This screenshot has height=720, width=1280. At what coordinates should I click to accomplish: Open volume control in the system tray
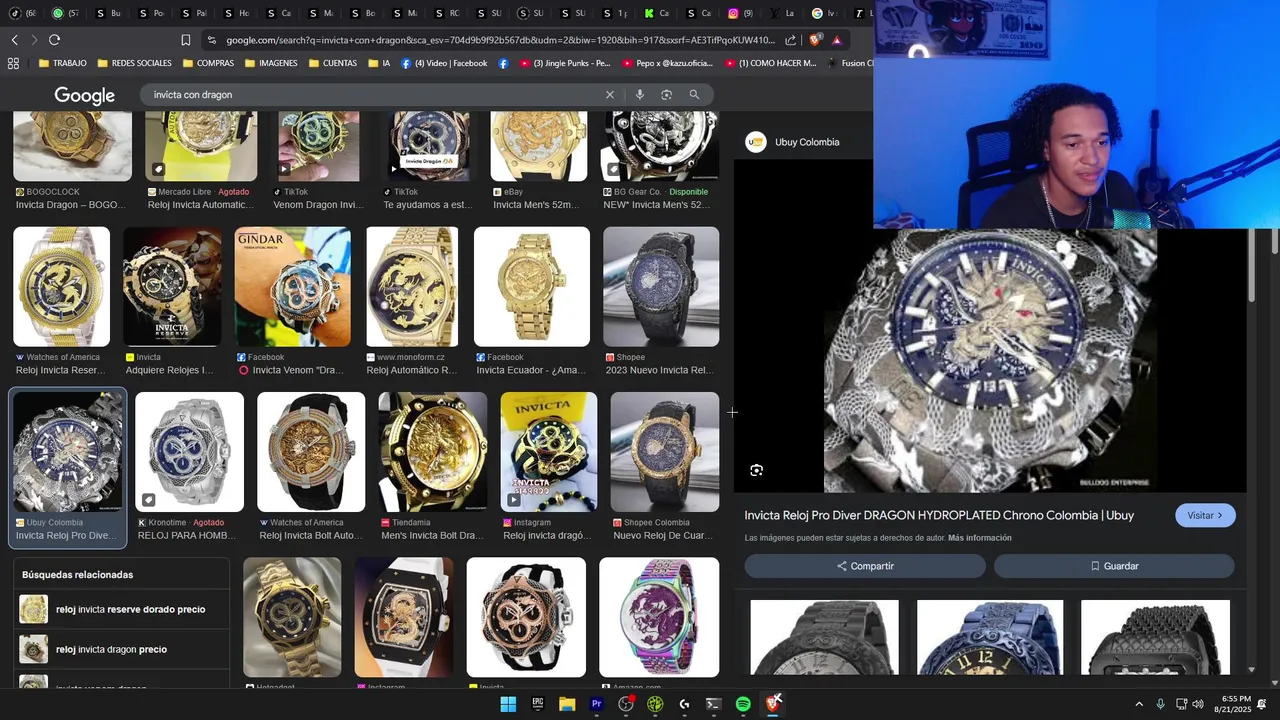[x=1198, y=704]
